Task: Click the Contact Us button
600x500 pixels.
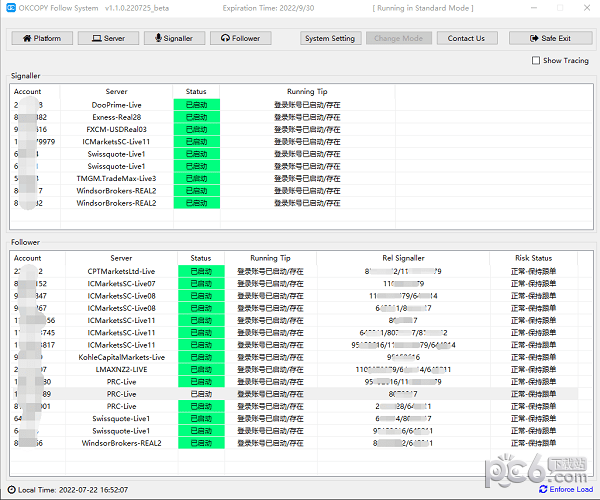Action: [x=466, y=39]
